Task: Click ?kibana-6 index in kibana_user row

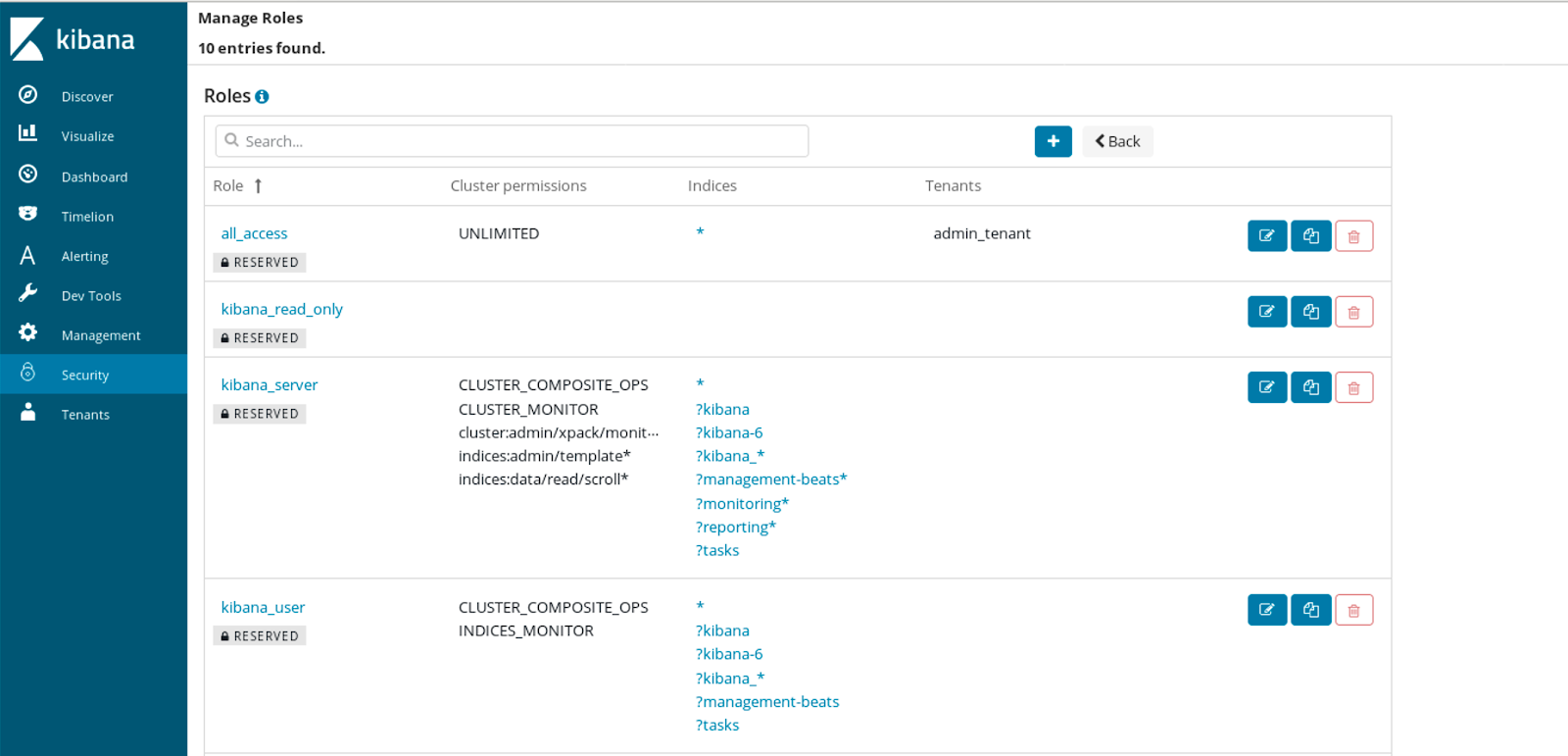Action: coord(729,654)
